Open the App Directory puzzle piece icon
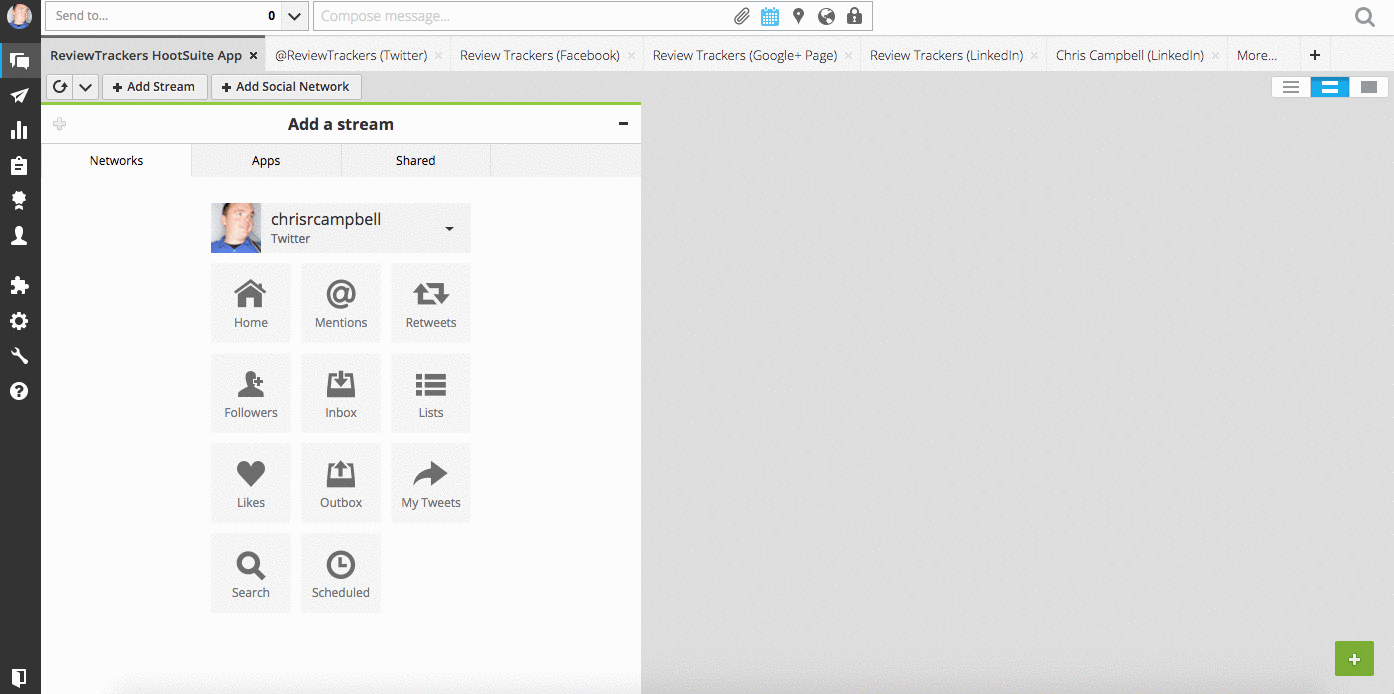1394x694 pixels. click(x=19, y=286)
